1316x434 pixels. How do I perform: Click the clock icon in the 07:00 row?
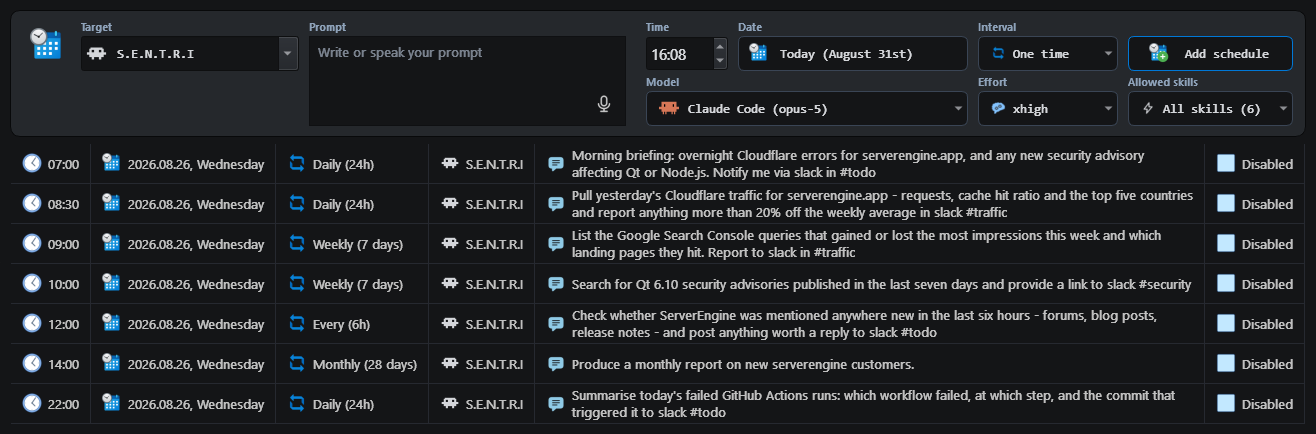(33, 163)
